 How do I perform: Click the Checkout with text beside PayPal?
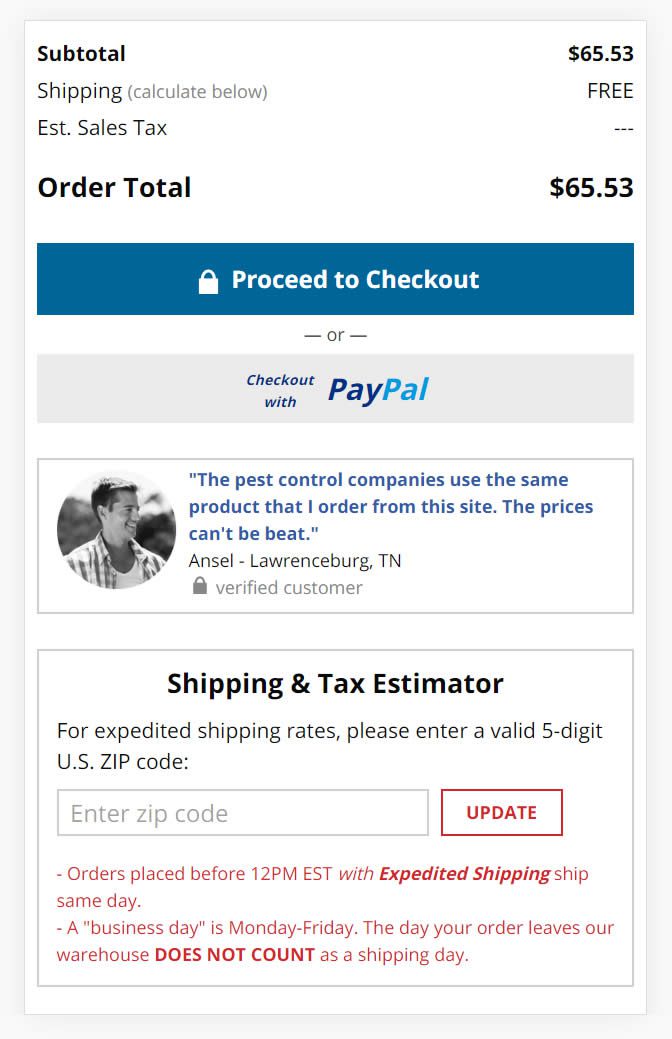[x=280, y=391]
